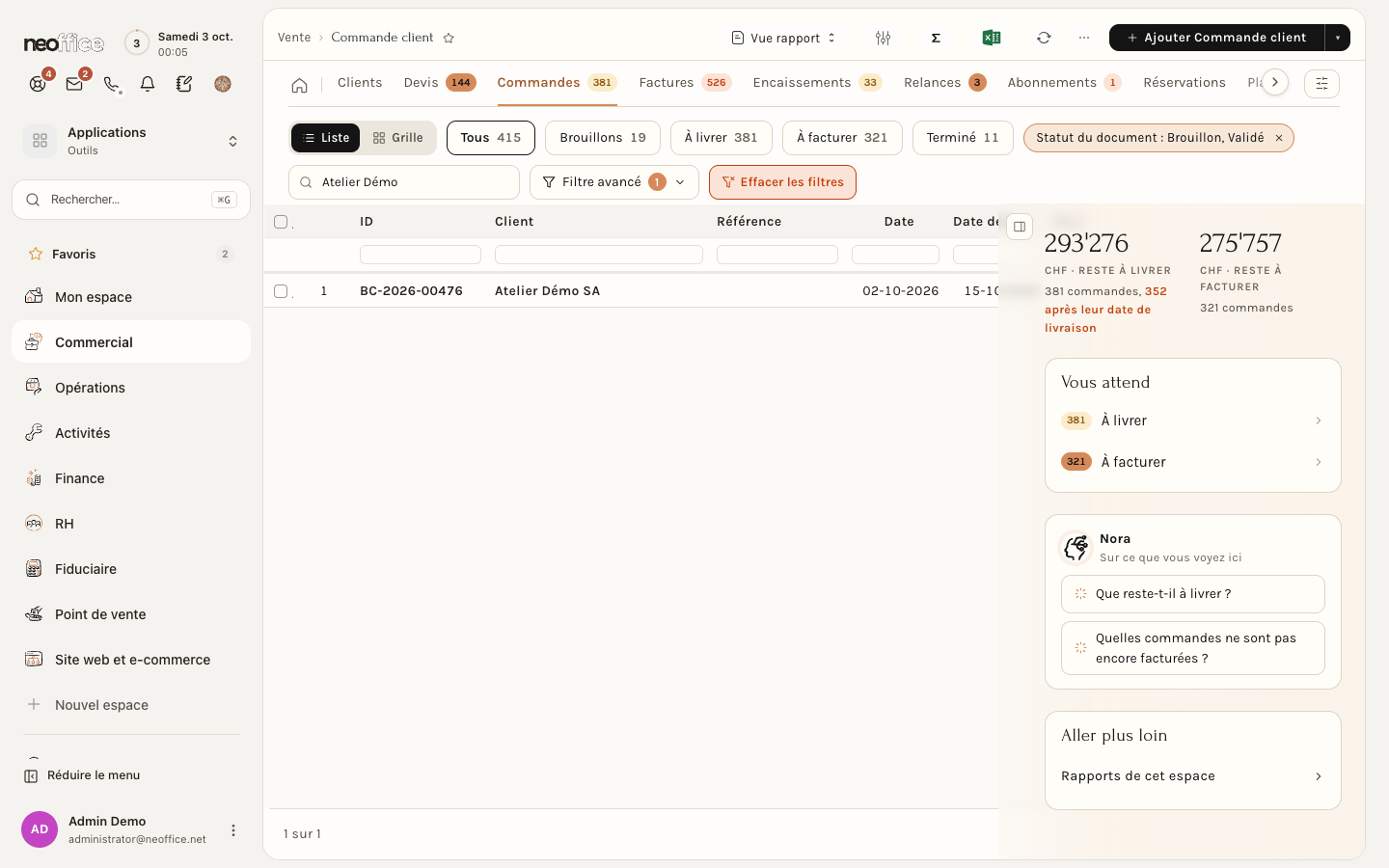Switch to the Relances tab

944,83
